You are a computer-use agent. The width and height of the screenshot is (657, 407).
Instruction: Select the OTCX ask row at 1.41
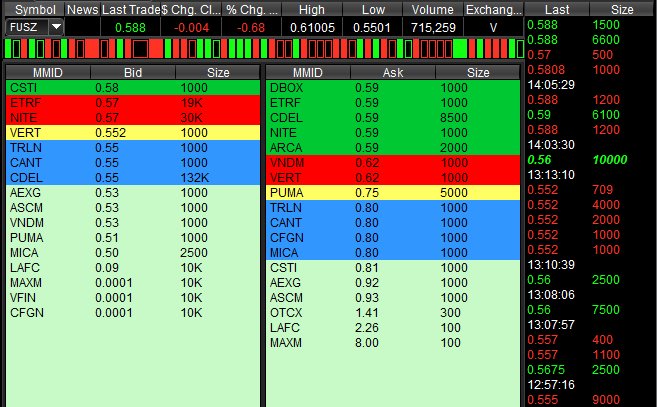pos(393,313)
